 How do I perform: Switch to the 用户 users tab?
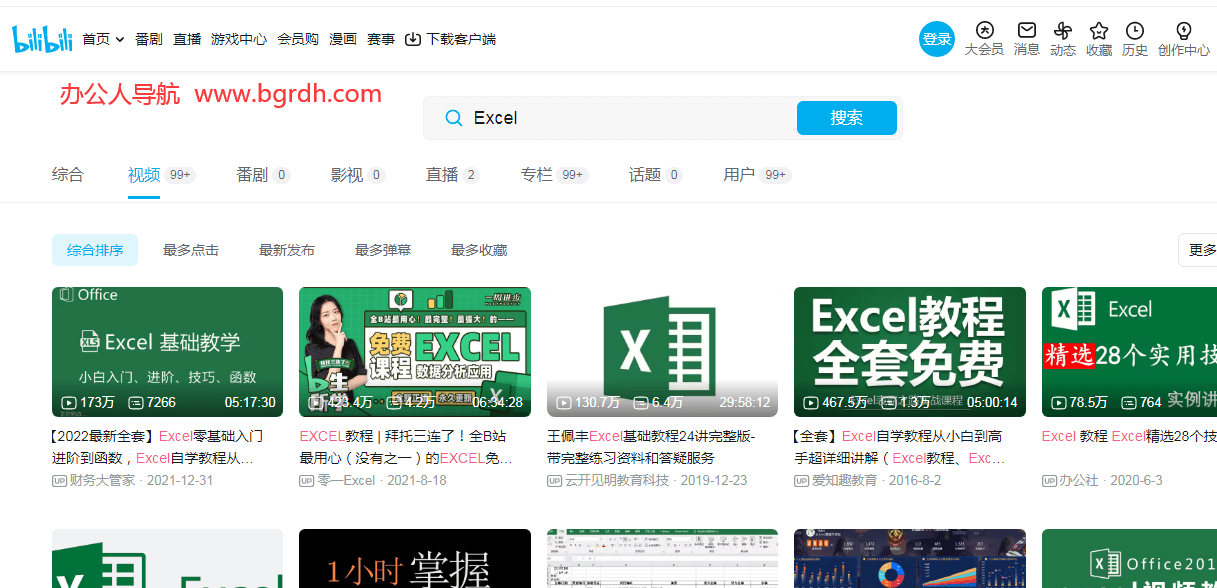(738, 174)
